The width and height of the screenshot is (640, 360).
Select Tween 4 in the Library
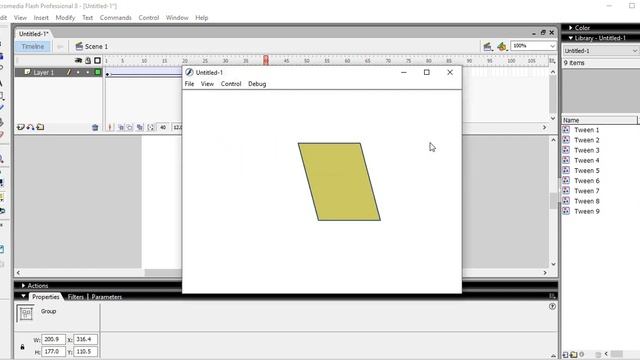pyautogui.click(x=586, y=160)
